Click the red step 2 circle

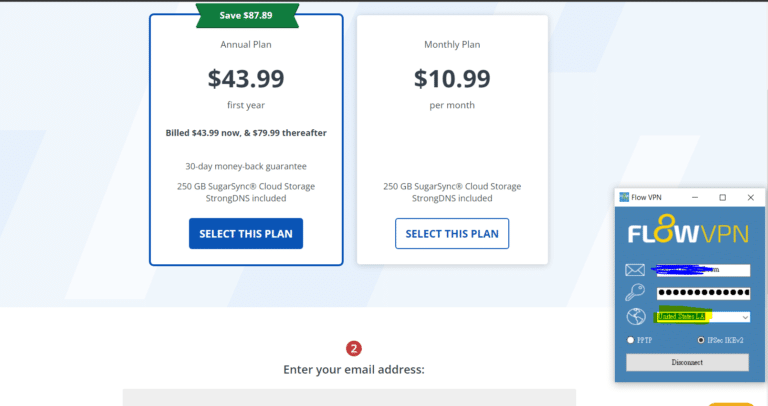(353, 349)
